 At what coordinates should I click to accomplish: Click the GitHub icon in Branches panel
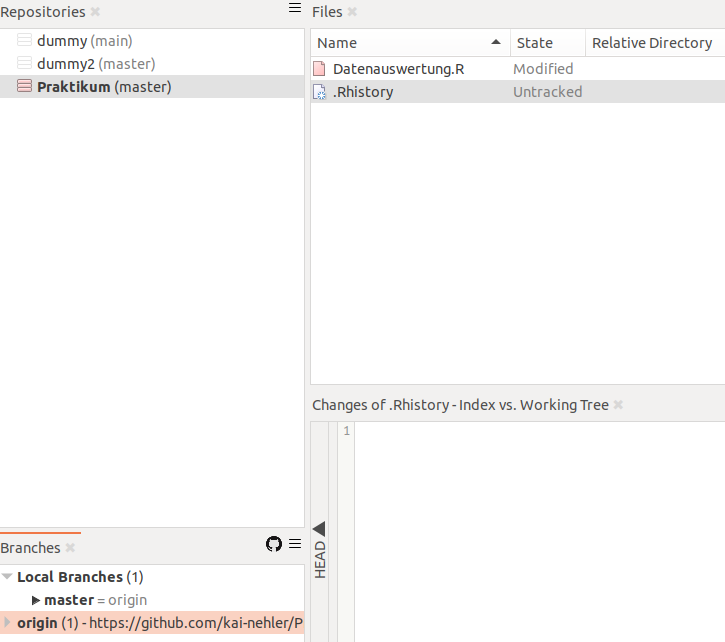coord(274,544)
